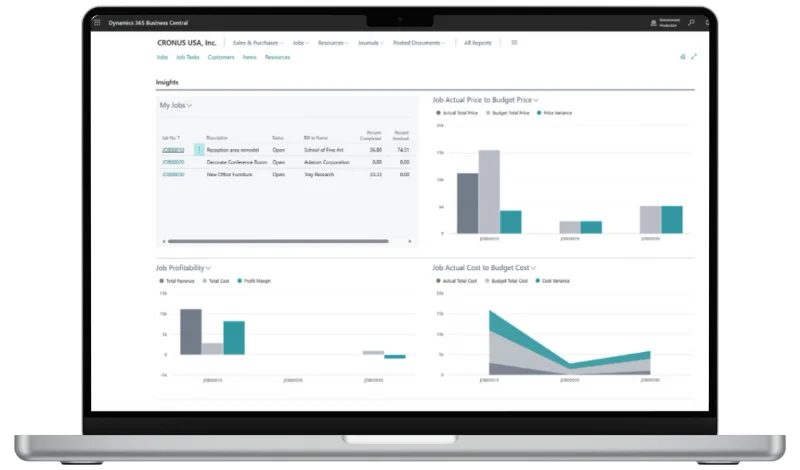Toggle Cost Variance legend series
This screenshot has height=470, width=800.
pos(555,281)
